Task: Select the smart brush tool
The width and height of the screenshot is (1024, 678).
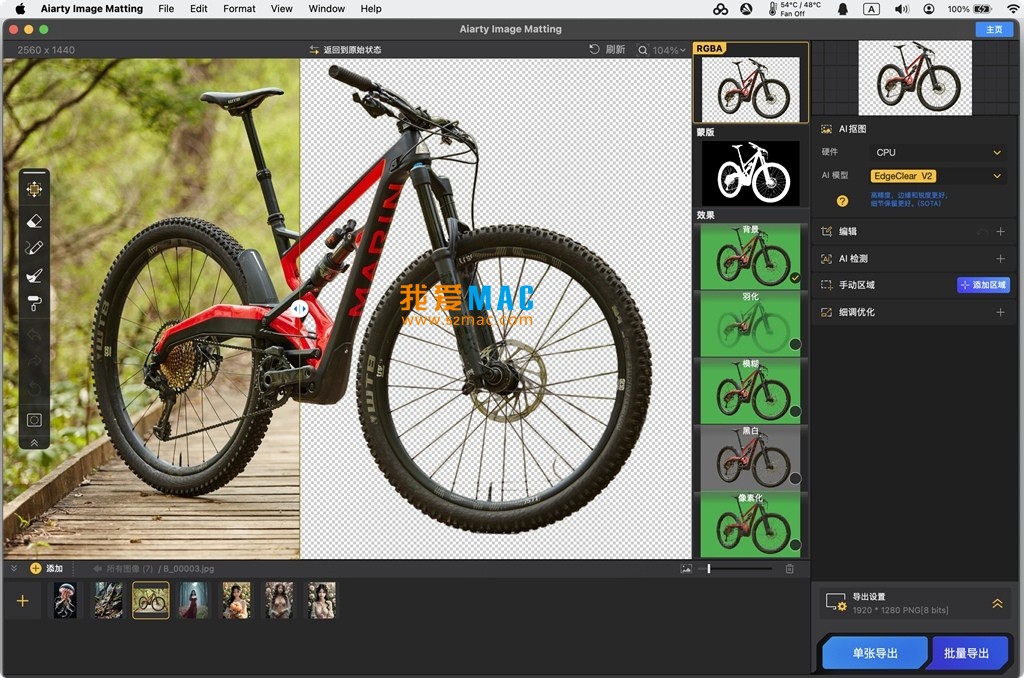Action: coord(34,276)
